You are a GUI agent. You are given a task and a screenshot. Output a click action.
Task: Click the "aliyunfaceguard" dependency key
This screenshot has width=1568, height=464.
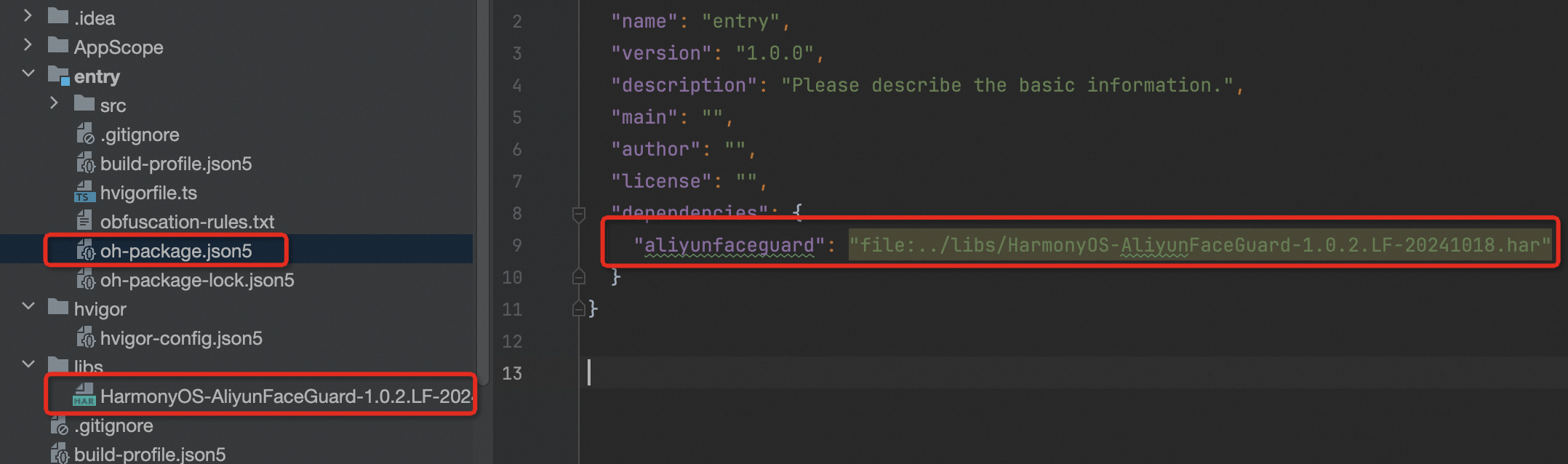[x=729, y=245]
